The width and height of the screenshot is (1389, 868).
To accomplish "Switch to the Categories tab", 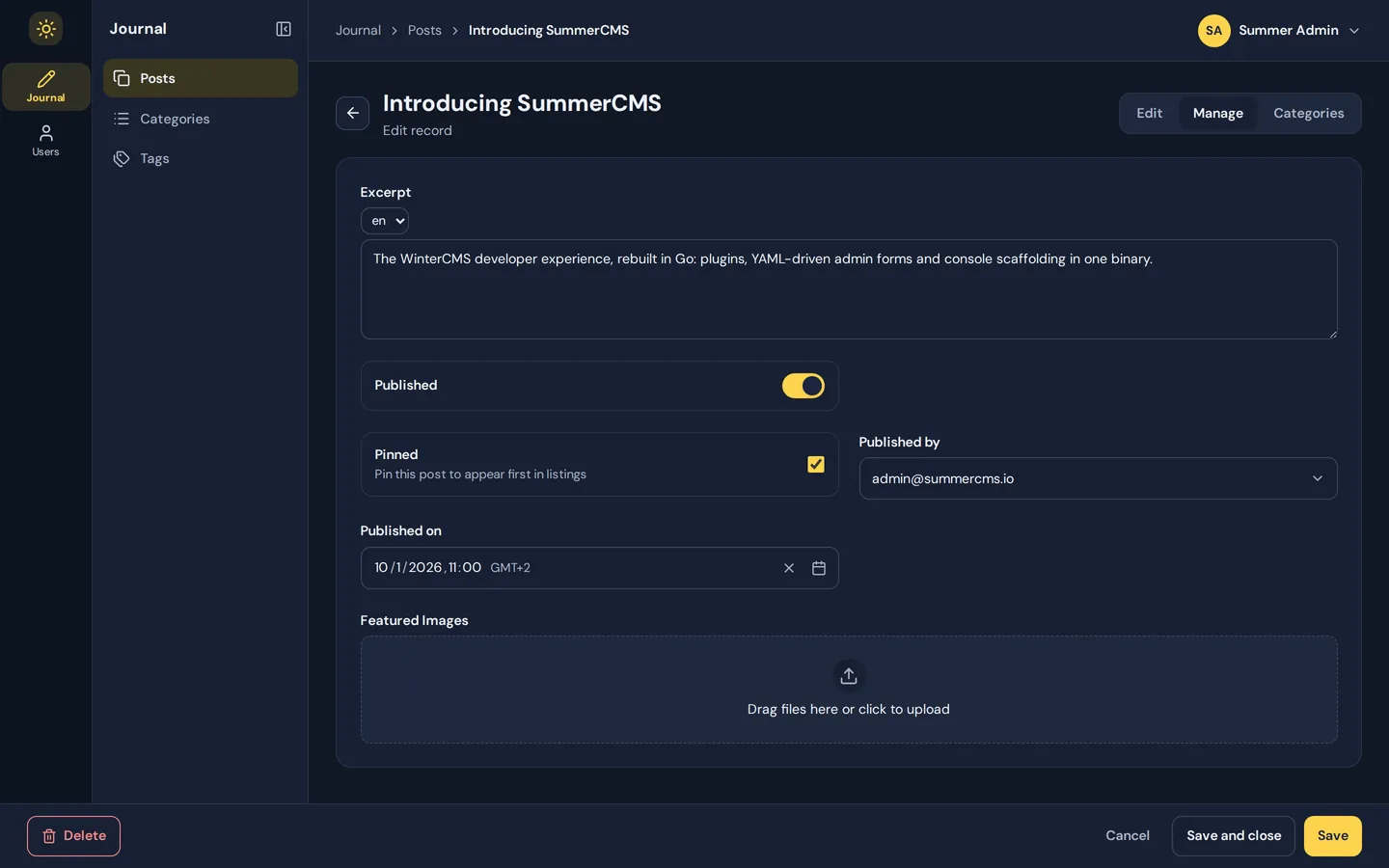I will pyautogui.click(x=1308, y=113).
